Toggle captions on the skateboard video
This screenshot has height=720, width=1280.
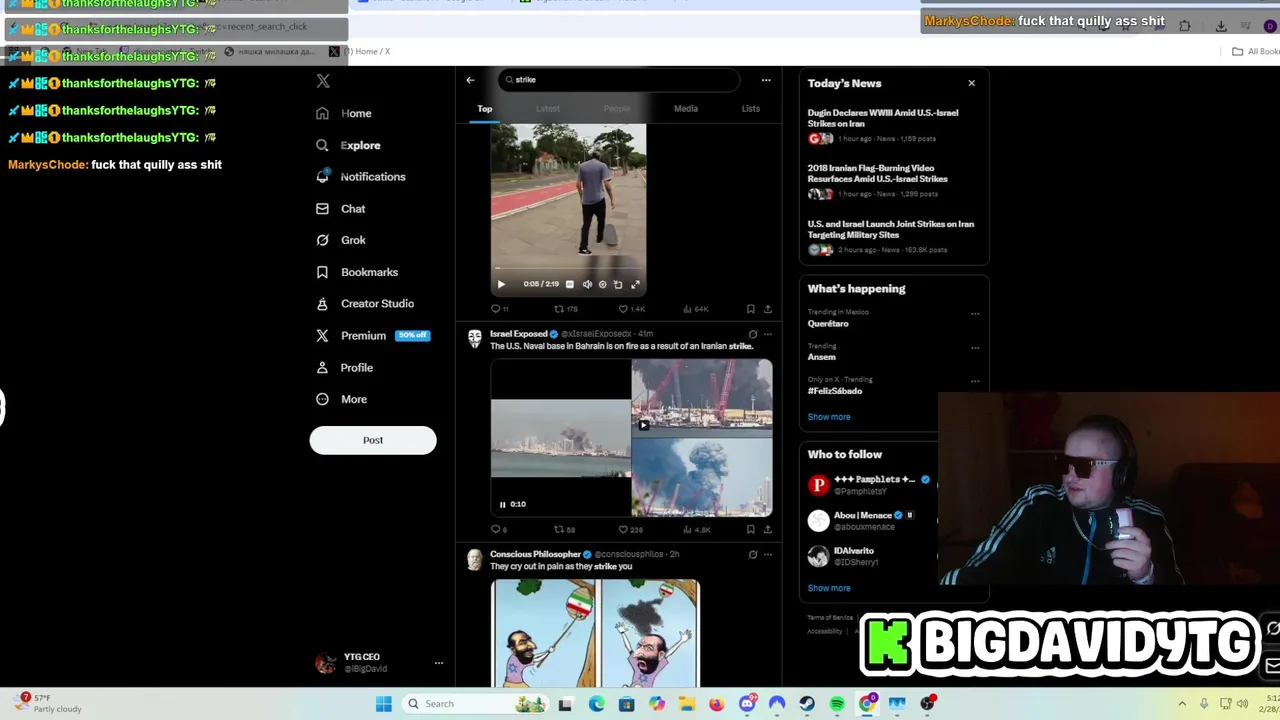(570, 284)
